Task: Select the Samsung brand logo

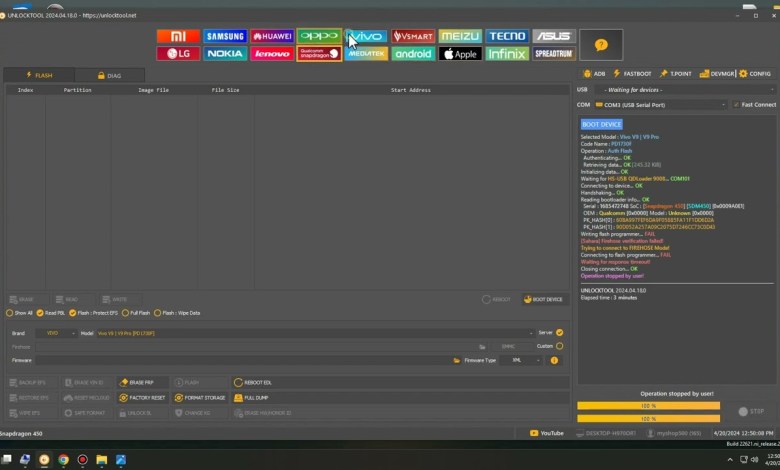Action: pyautogui.click(x=225, y=36)
